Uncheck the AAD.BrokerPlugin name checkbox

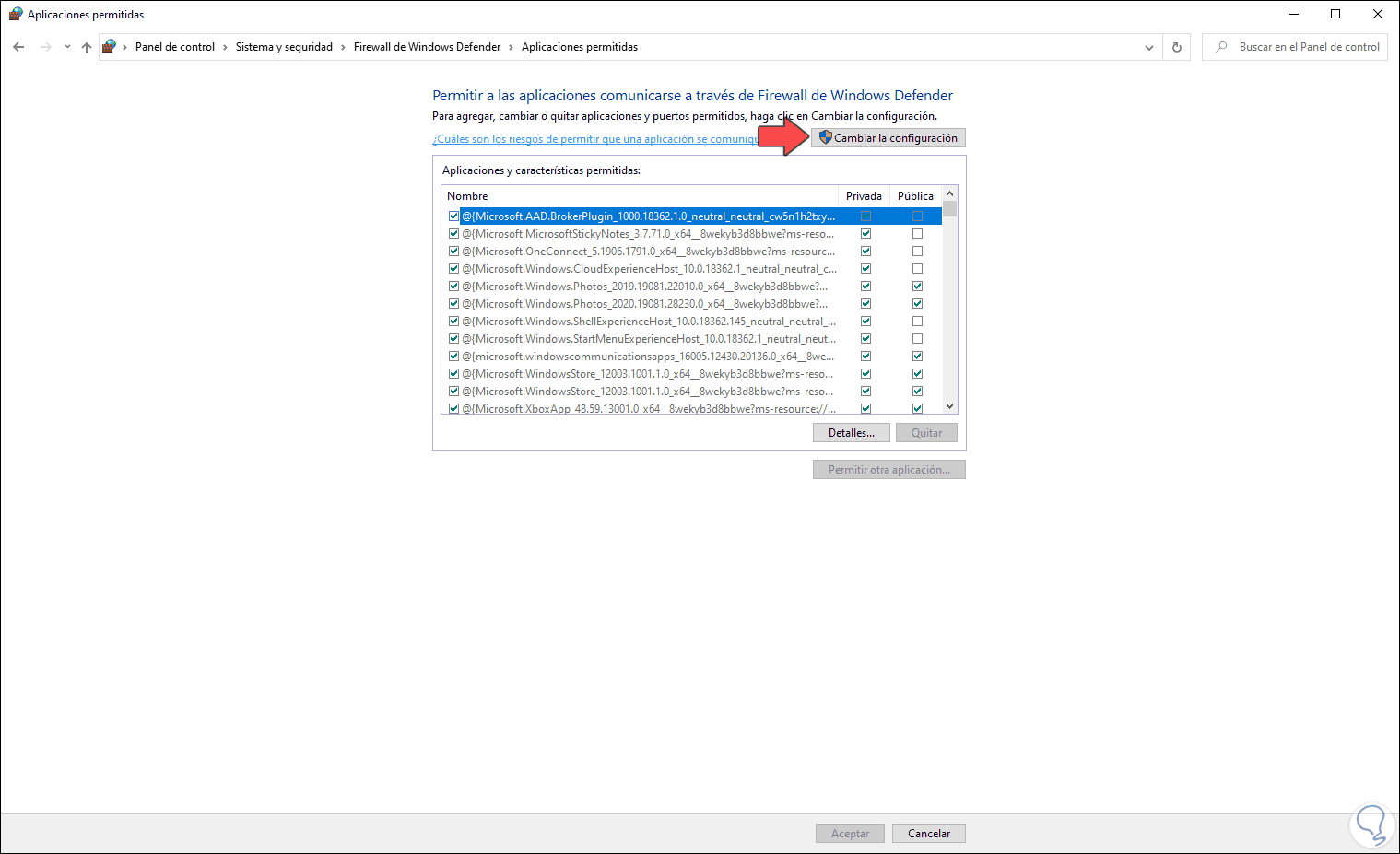tap(453, 216)
